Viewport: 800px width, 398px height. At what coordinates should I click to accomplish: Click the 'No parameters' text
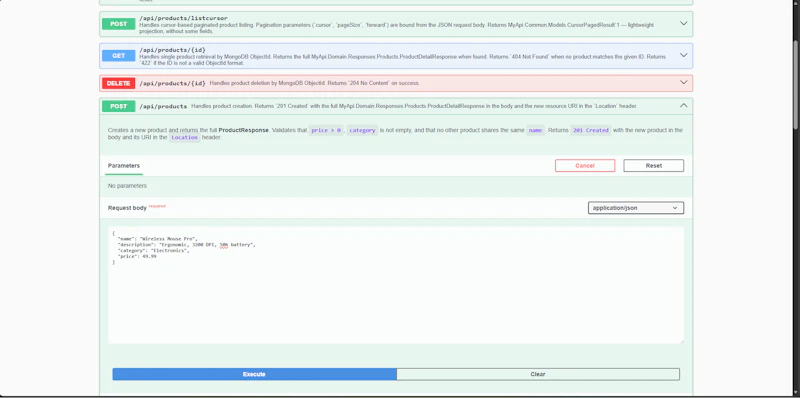127,186
